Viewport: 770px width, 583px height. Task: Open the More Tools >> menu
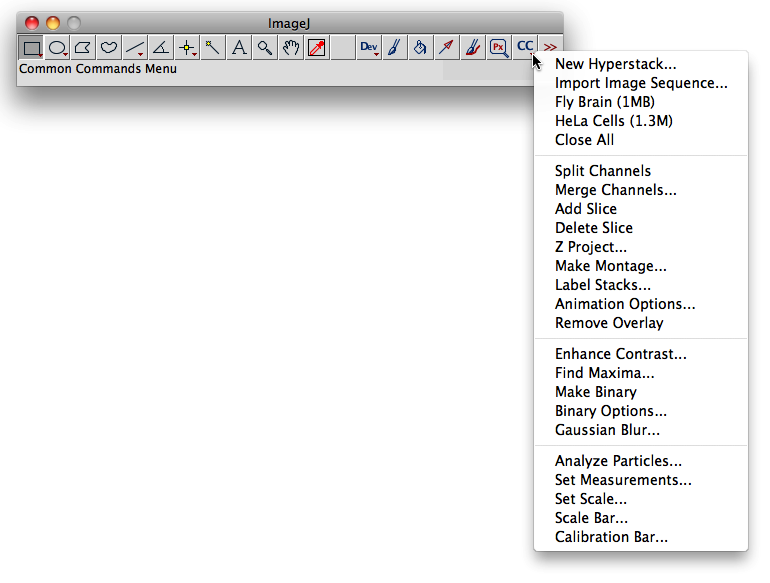pos(550,48)
